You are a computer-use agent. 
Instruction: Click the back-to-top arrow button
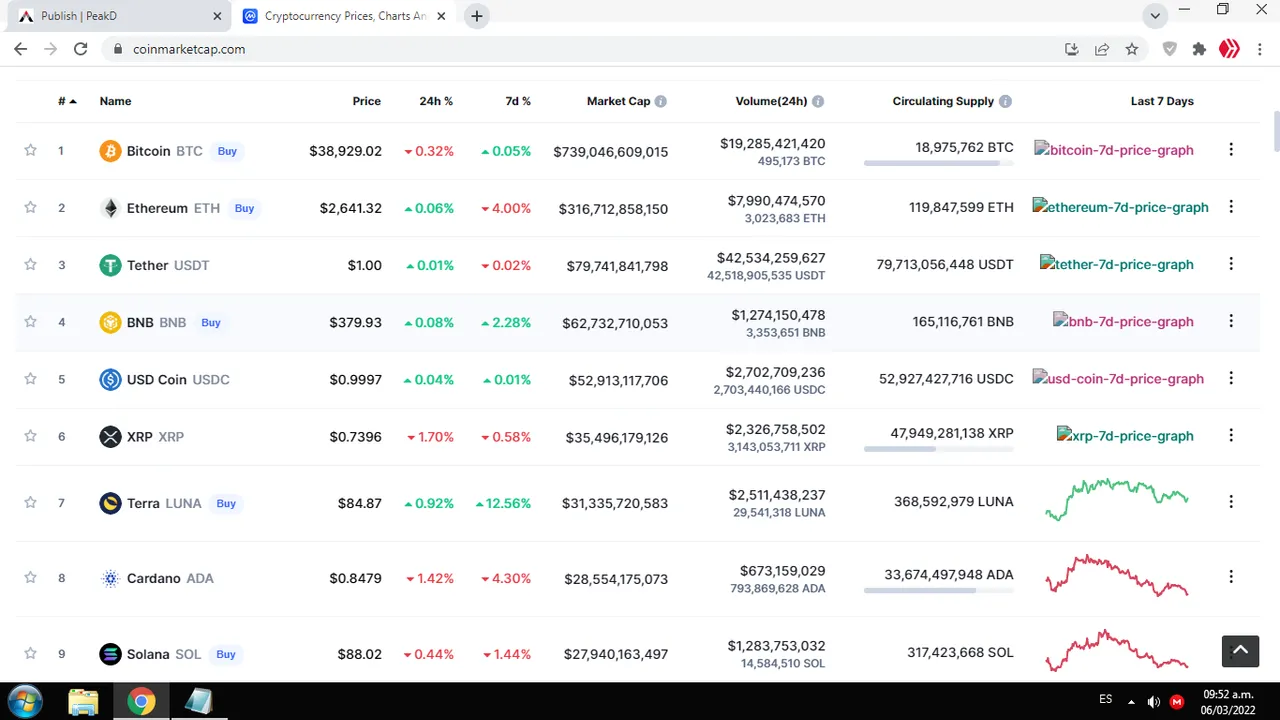[1240, 650]
